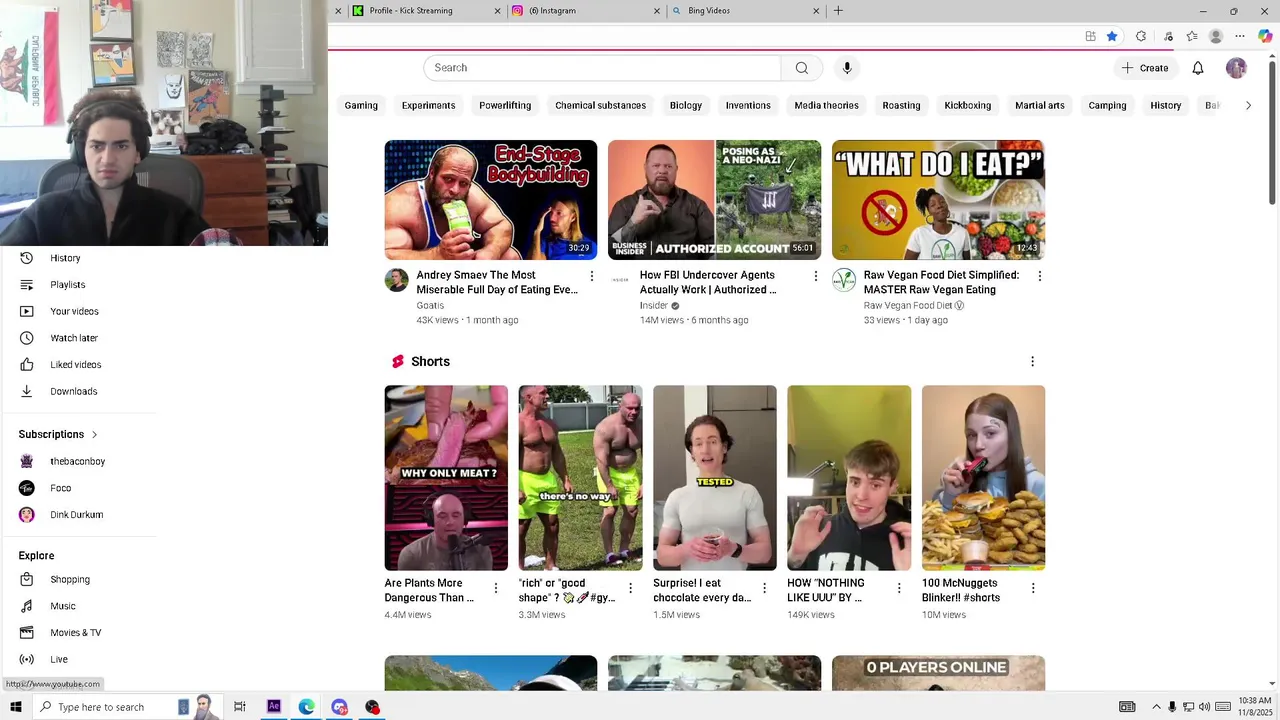This screenshot has width=1280, height=720.
Task: Open thebaconboy subscription channel
Action: 80,461
